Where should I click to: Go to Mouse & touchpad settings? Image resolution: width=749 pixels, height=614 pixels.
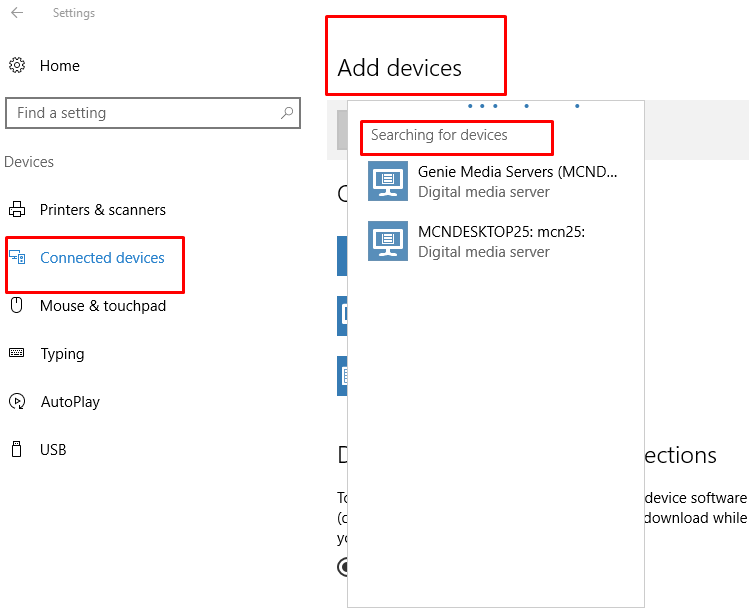pyautogui.click(x=103, y=306)
